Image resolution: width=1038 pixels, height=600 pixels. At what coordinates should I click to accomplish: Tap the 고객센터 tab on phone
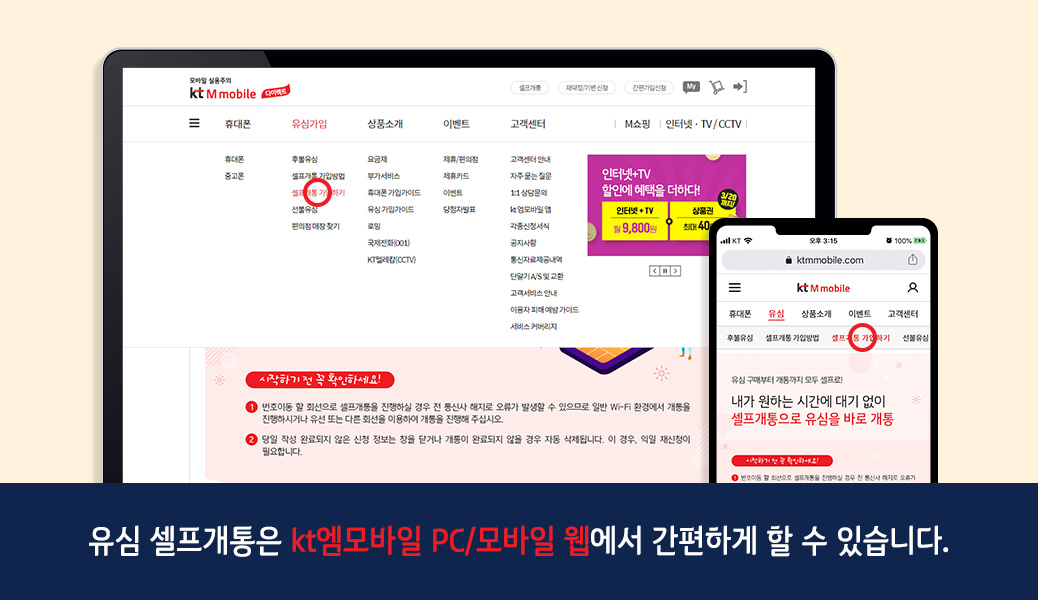pyautogui.click(x=903, y=314)
